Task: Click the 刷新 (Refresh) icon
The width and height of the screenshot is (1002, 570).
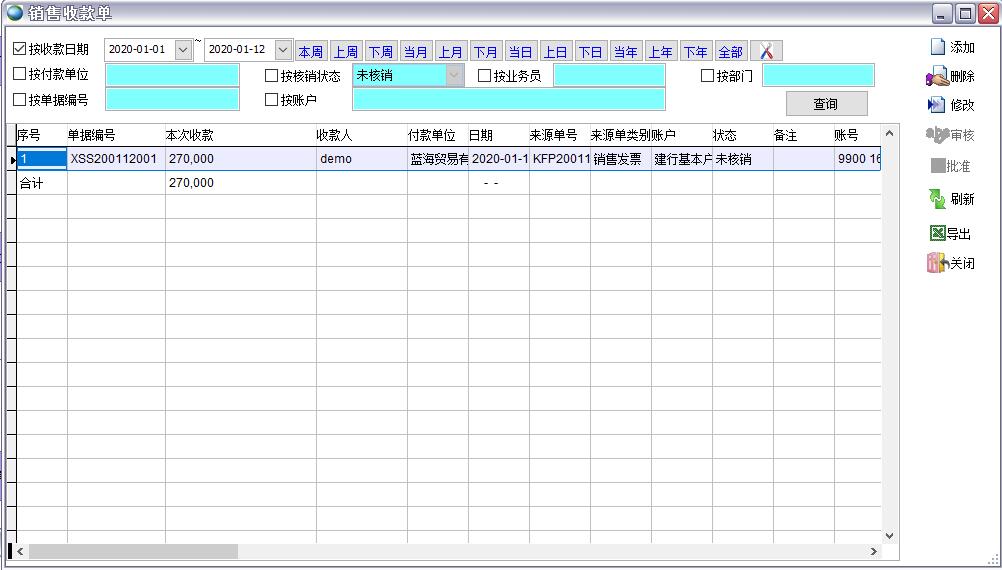Action: click(x=937, y=199)
